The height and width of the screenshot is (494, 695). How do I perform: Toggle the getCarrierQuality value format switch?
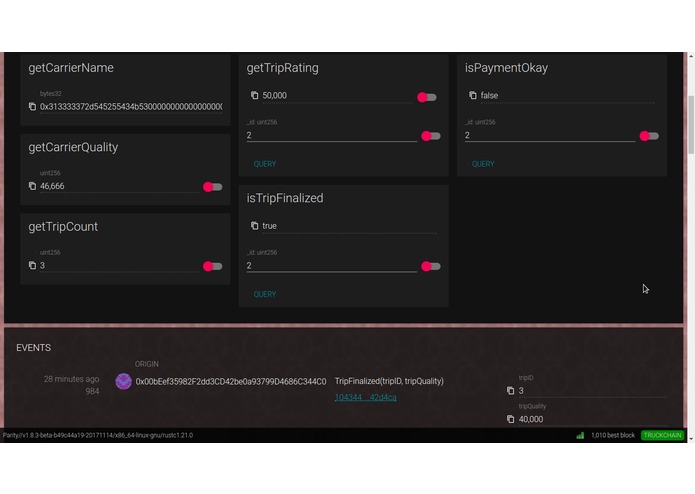[213, 187]
